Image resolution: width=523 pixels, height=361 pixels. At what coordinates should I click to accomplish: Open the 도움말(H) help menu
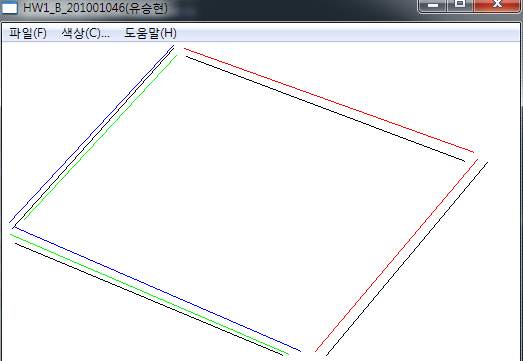click(x=150, y=33)
